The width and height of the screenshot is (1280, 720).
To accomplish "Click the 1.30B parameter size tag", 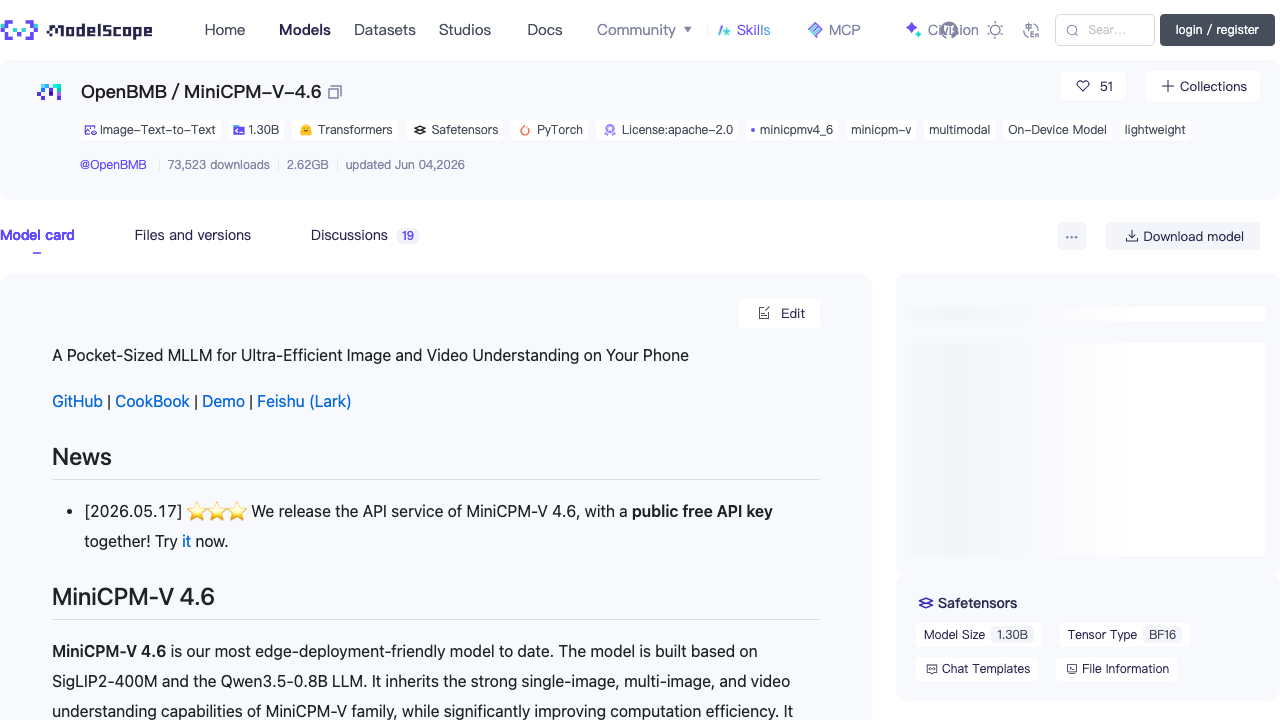I will (x=256, y=130).
